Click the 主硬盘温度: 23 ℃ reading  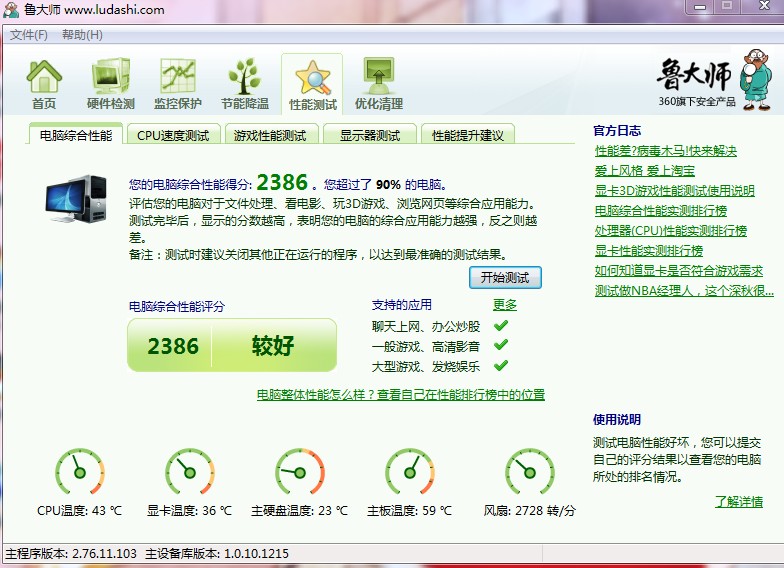point(300,510)
